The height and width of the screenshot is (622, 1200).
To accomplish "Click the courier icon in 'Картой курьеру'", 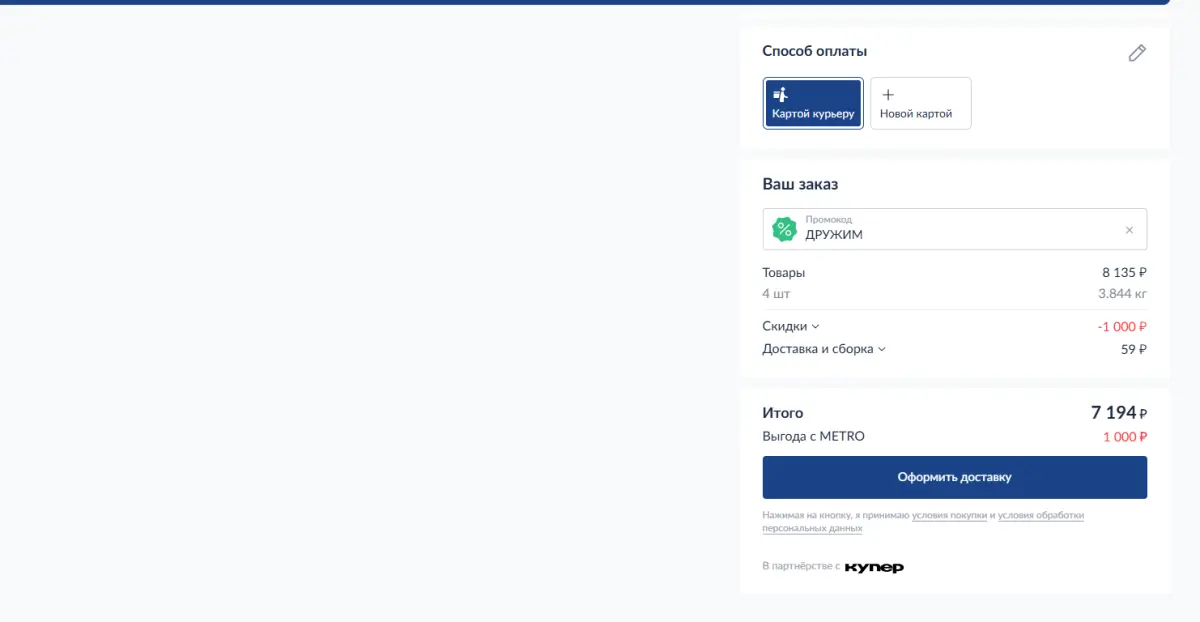I will [x=781, y=95].
